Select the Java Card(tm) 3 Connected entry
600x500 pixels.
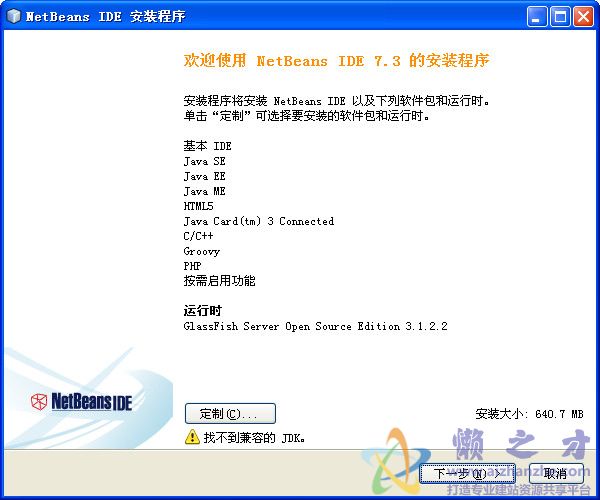259,221
